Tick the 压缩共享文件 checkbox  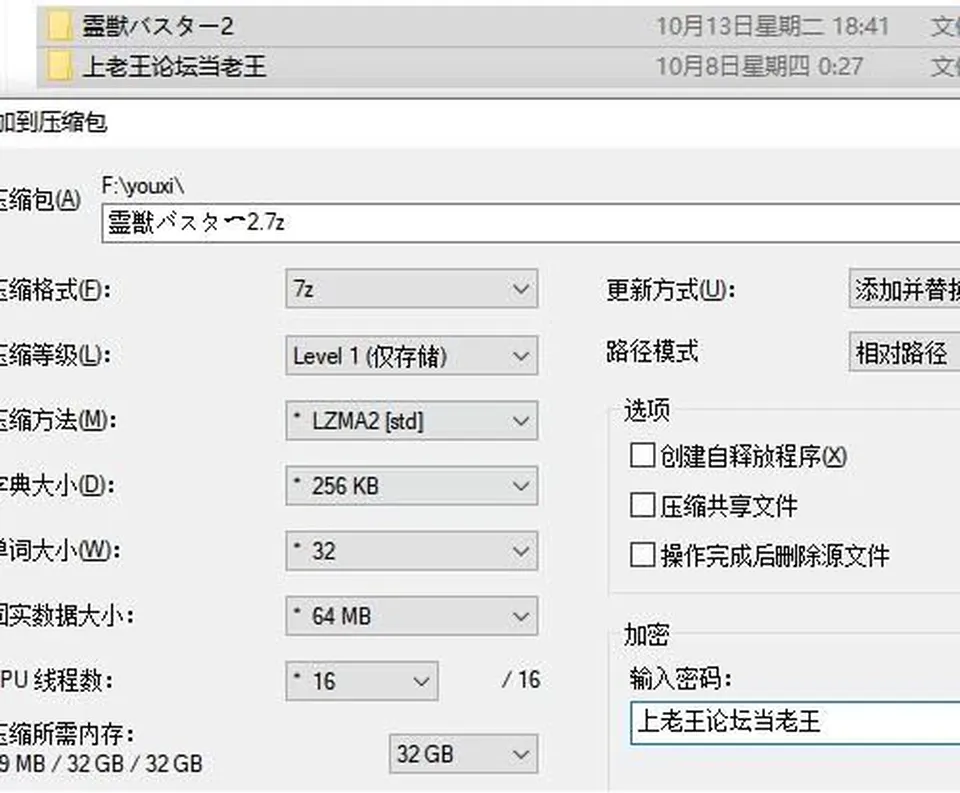click(642, 506)
